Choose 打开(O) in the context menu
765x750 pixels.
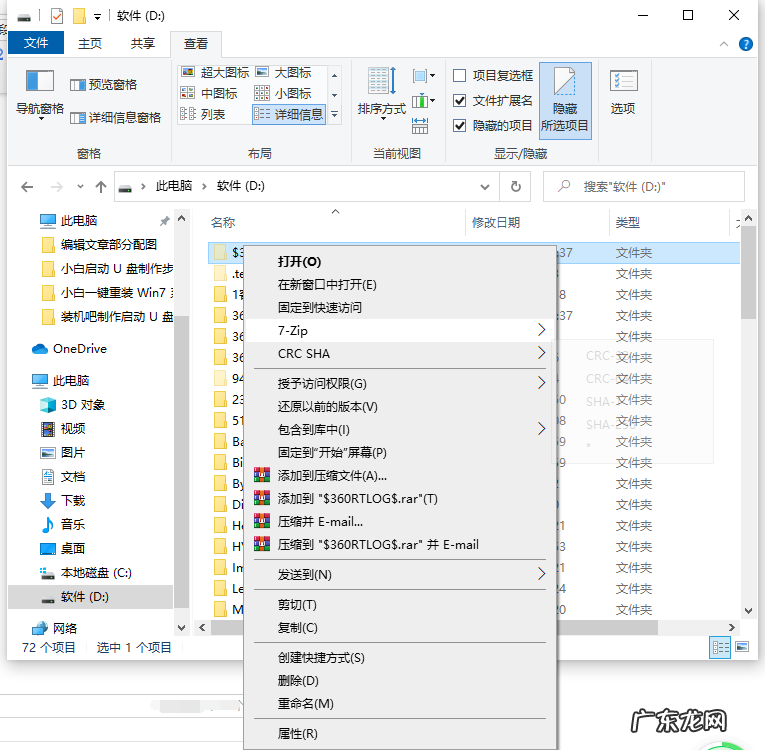(x=400, y=262)
